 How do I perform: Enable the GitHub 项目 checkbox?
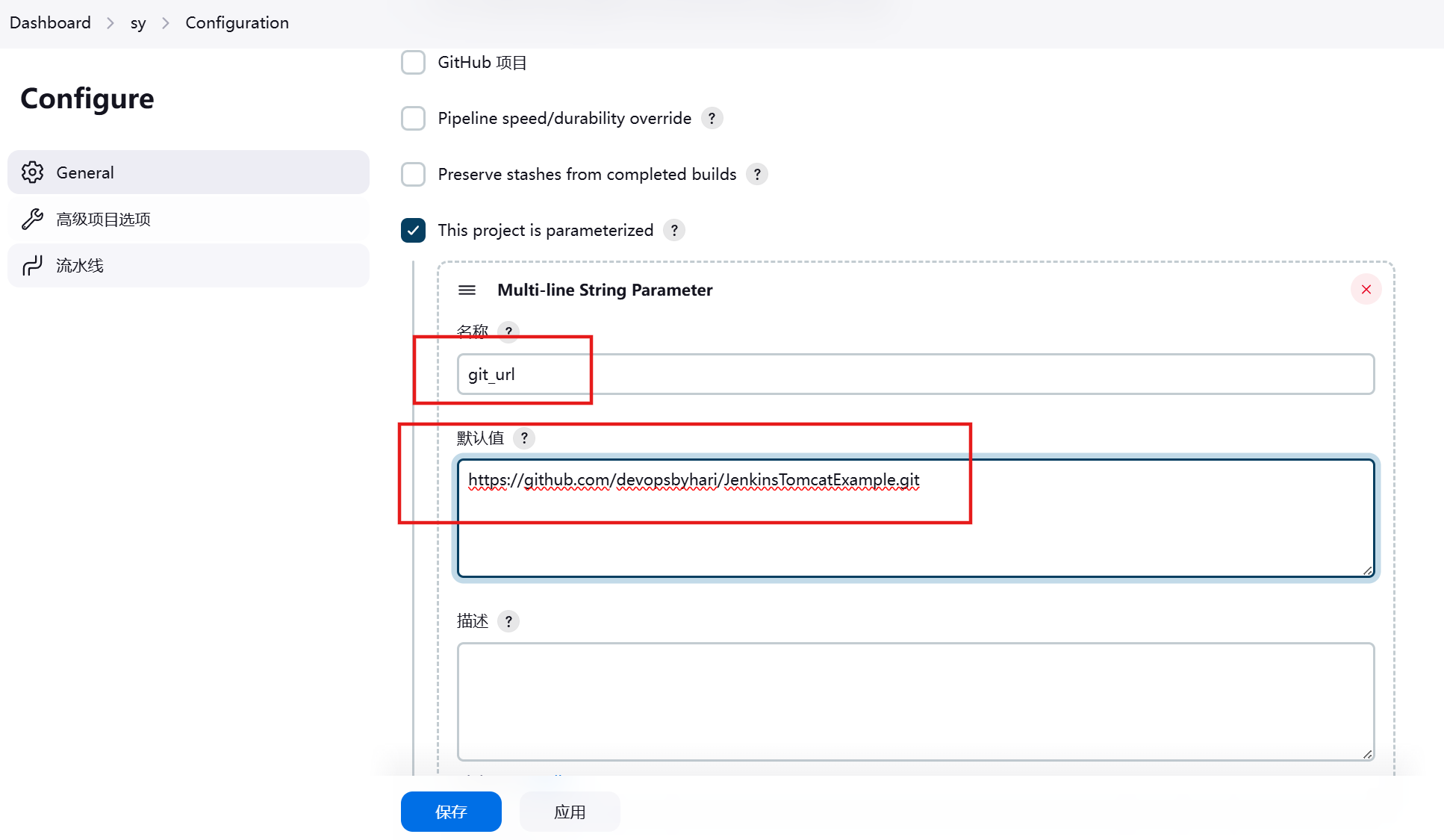tap(413, 63)
